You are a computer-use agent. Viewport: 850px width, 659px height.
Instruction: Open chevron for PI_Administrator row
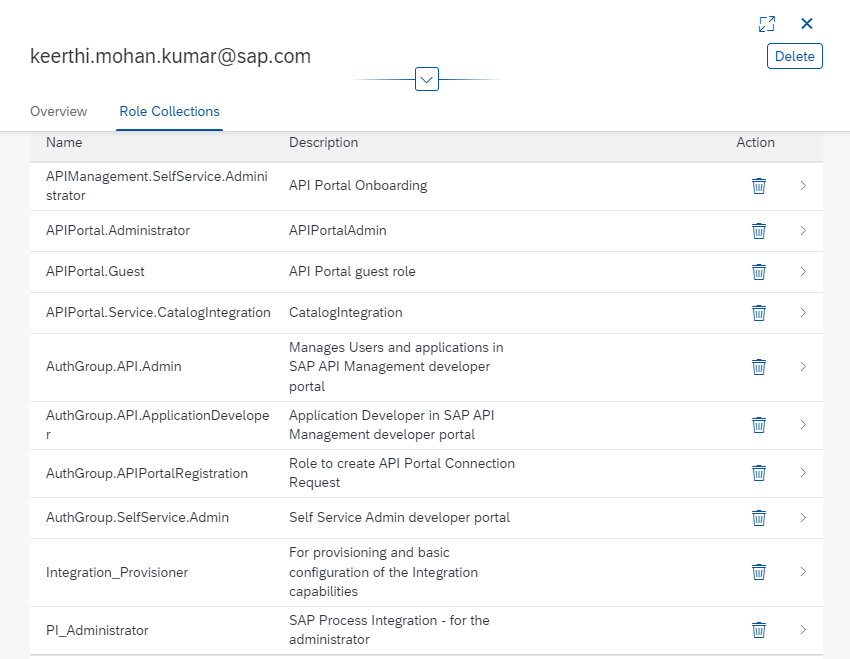(803, 630)
